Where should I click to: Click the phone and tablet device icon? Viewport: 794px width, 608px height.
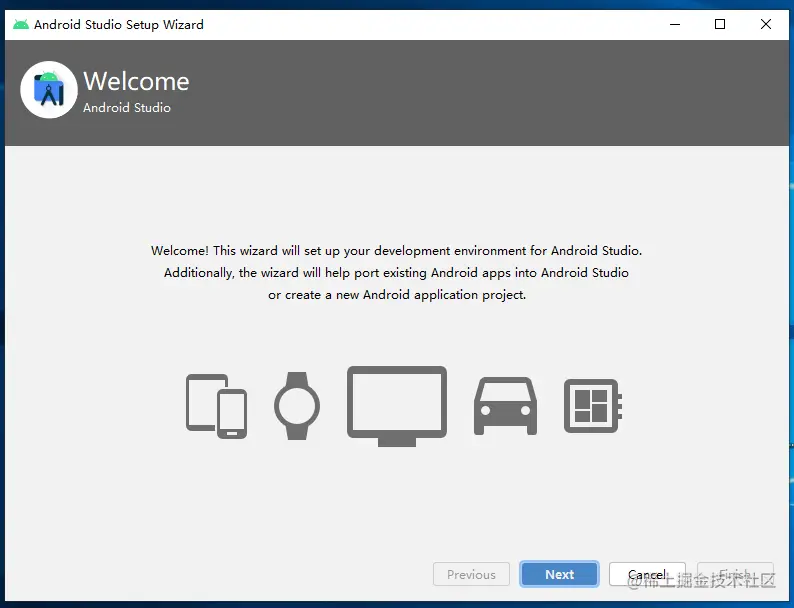point(216,406)
